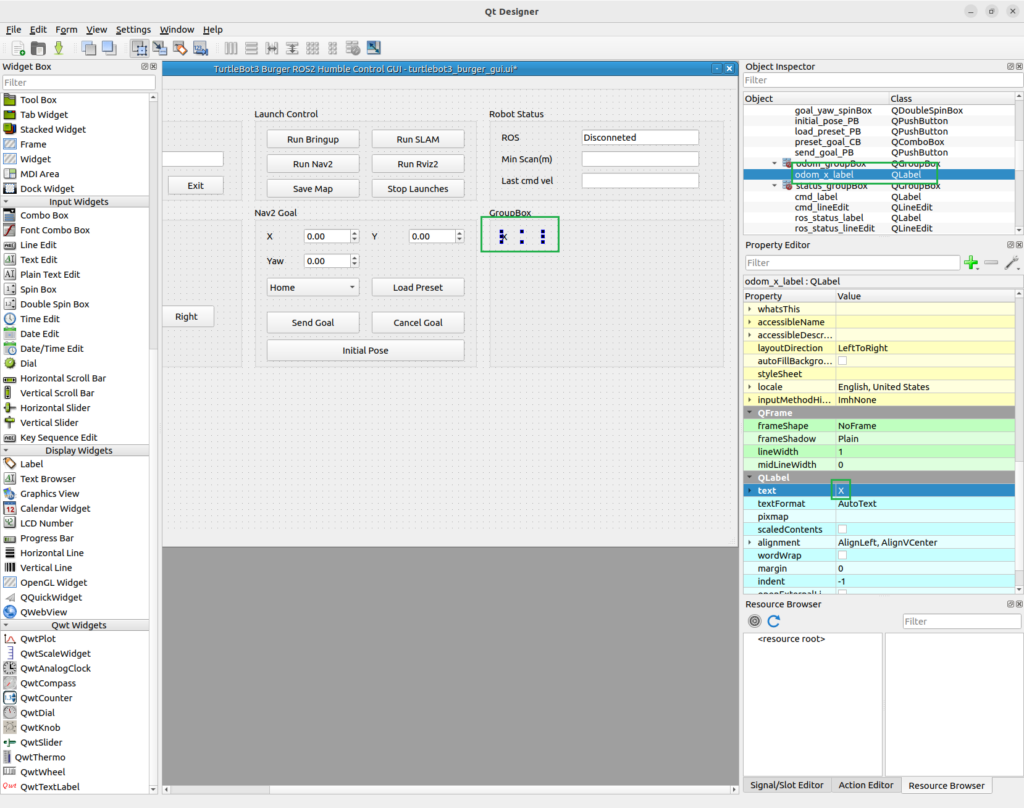
Task: Click the Property Editor wrench configure icon
Action: pos(1012,263)
